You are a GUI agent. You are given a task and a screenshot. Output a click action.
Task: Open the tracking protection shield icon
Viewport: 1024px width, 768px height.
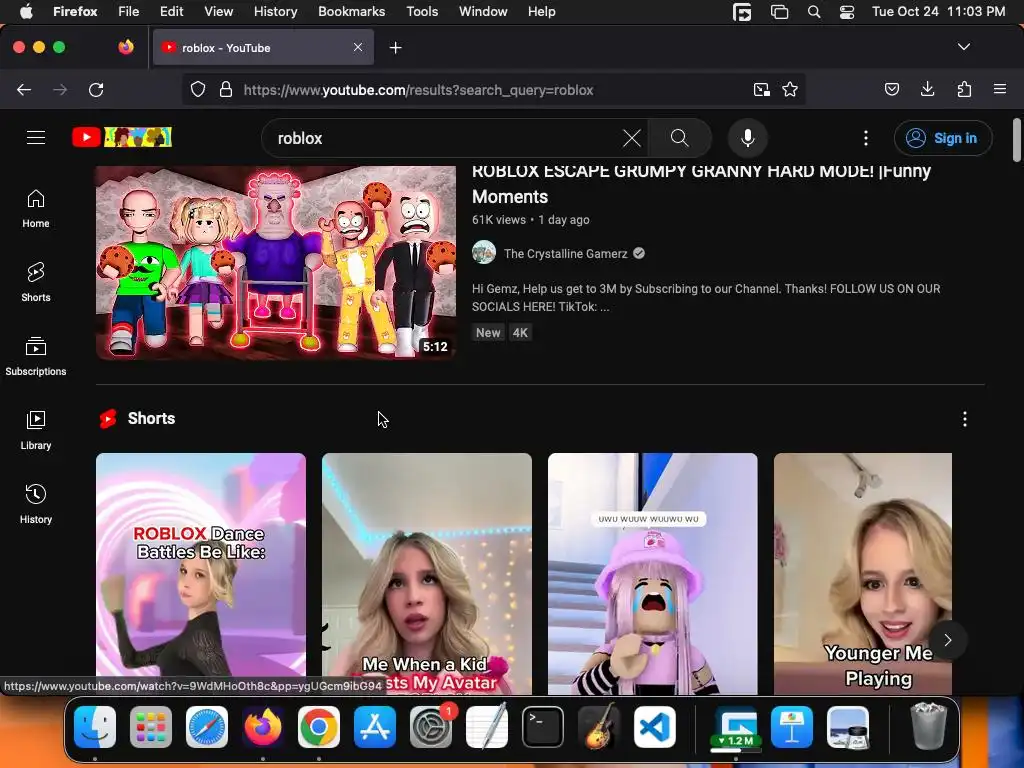(x=198, y=89)
